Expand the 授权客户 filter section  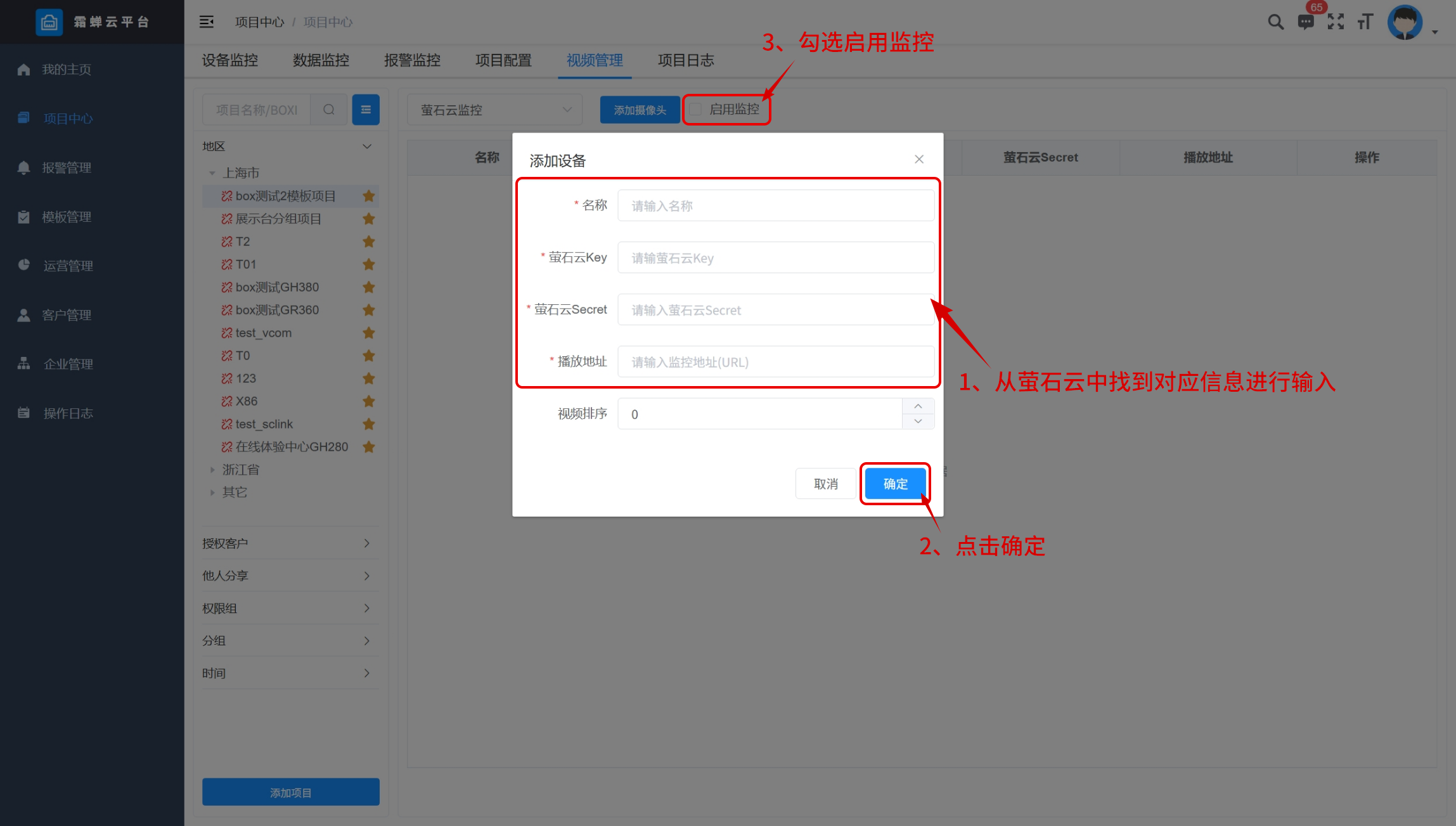287,543
